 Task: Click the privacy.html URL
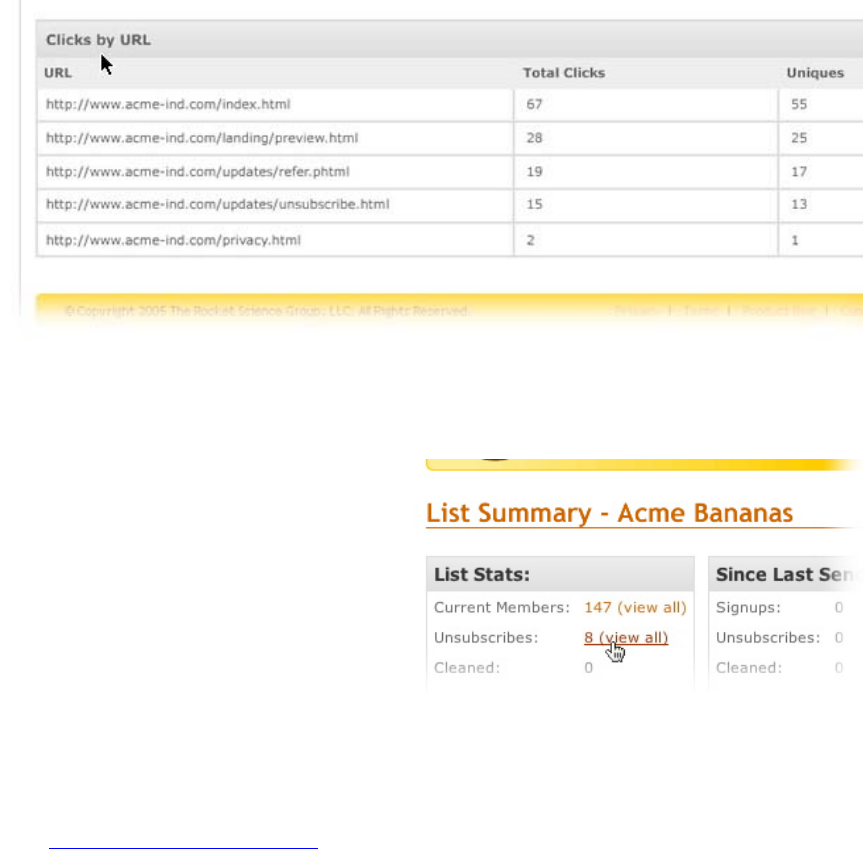tap(173, 240)
